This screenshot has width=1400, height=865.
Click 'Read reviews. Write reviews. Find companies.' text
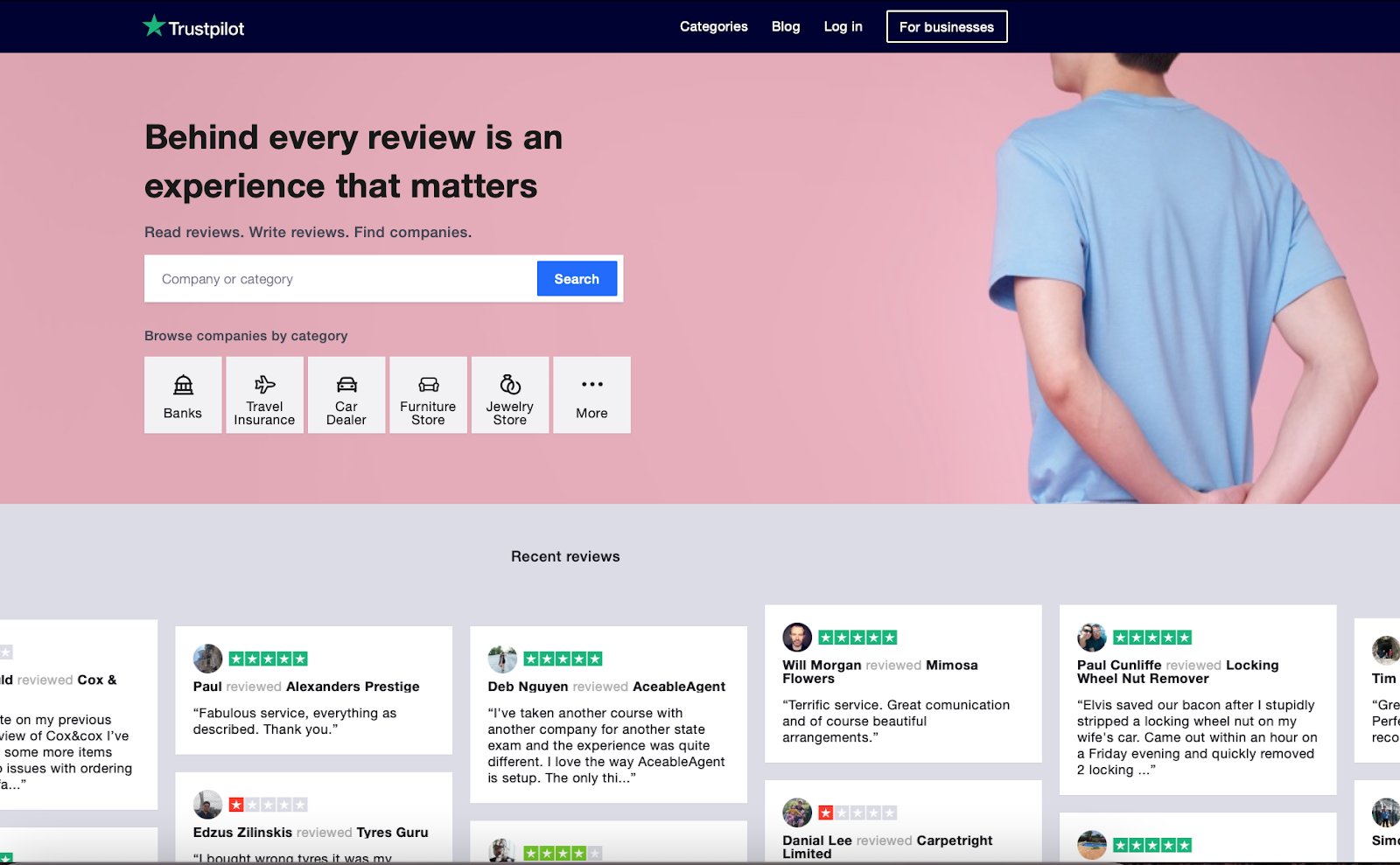308,232
